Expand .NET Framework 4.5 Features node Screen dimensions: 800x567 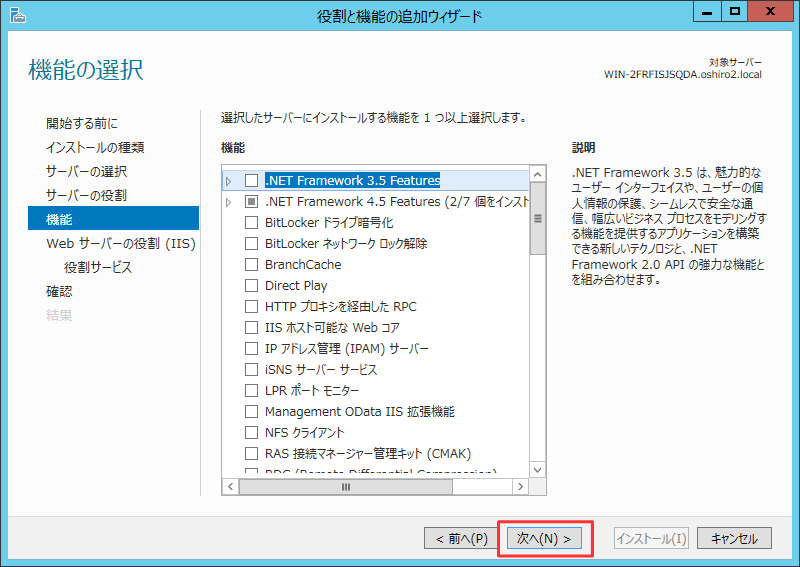tap(229, 202)
